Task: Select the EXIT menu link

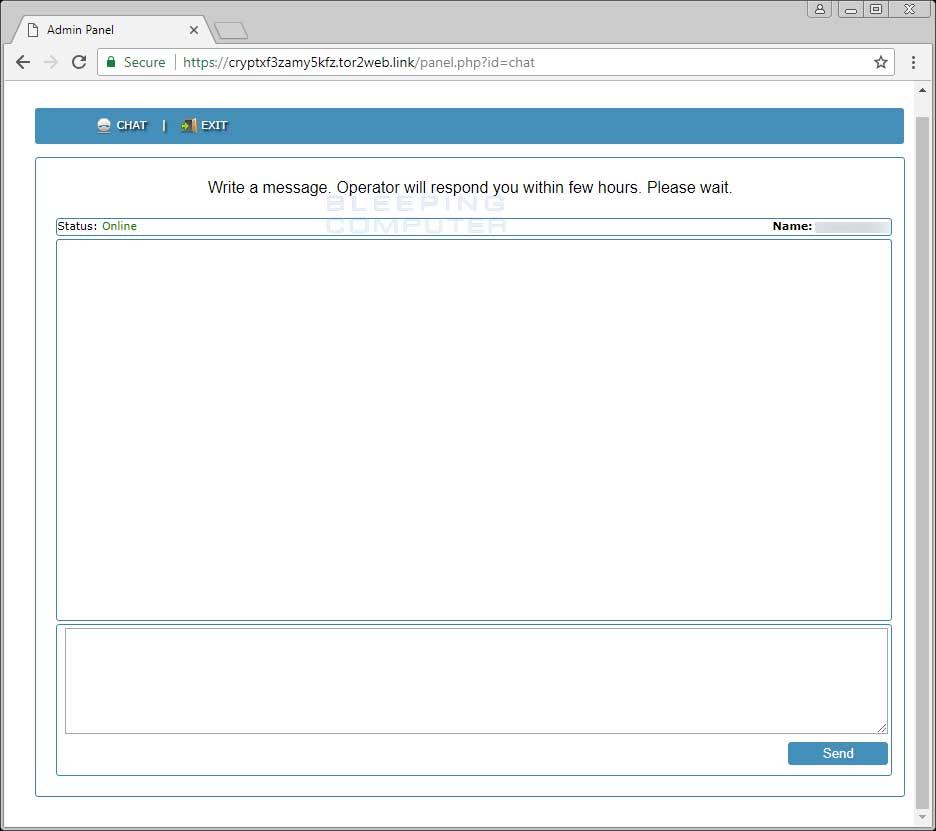Action: coord(214,126)
